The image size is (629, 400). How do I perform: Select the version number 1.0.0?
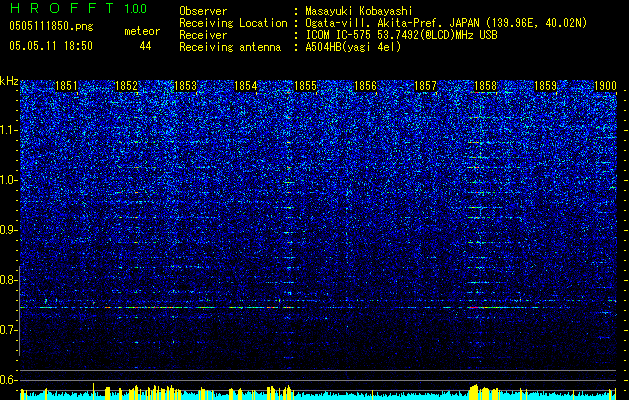pyautogui.click(x=135, y=8)
